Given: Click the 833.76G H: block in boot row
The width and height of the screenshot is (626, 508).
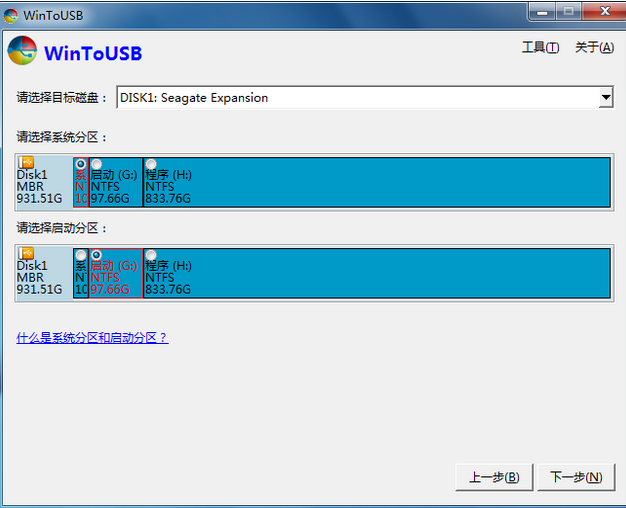Looking at the screenshot, I should click(x=376, y=273).
